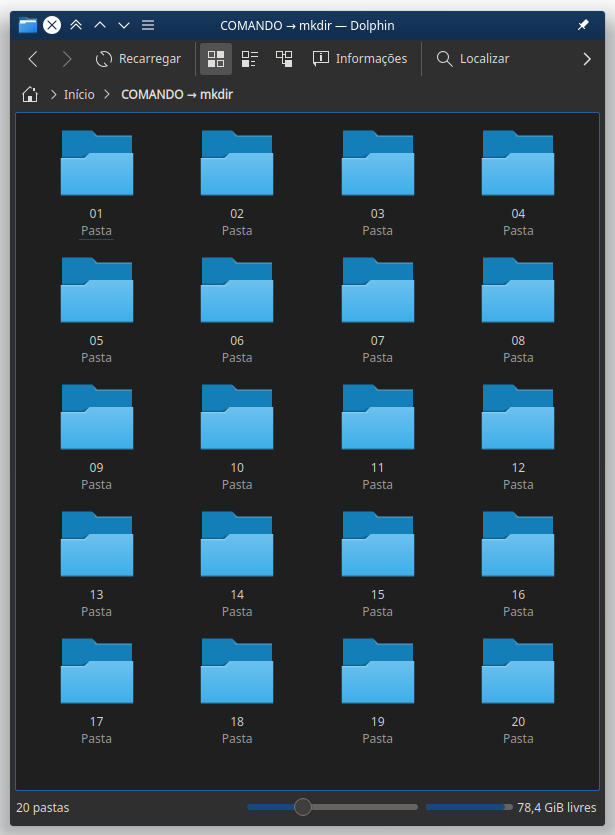Adjust the icon zoom slider
615x835 pixels.
[x=303, y=807]
